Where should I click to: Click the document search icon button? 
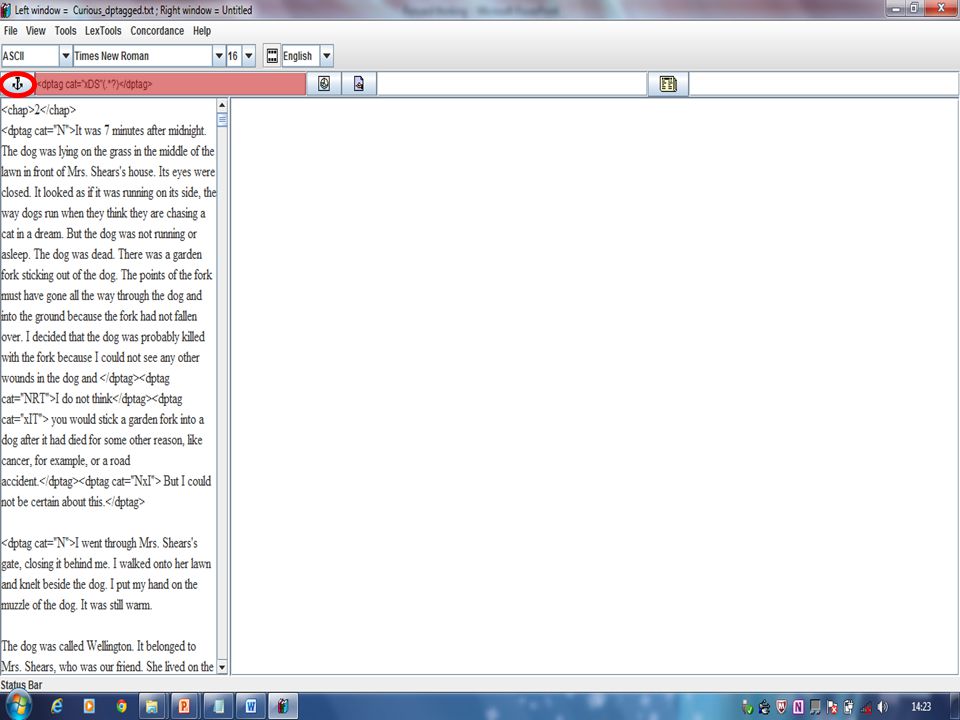click(x=359, y=84)
